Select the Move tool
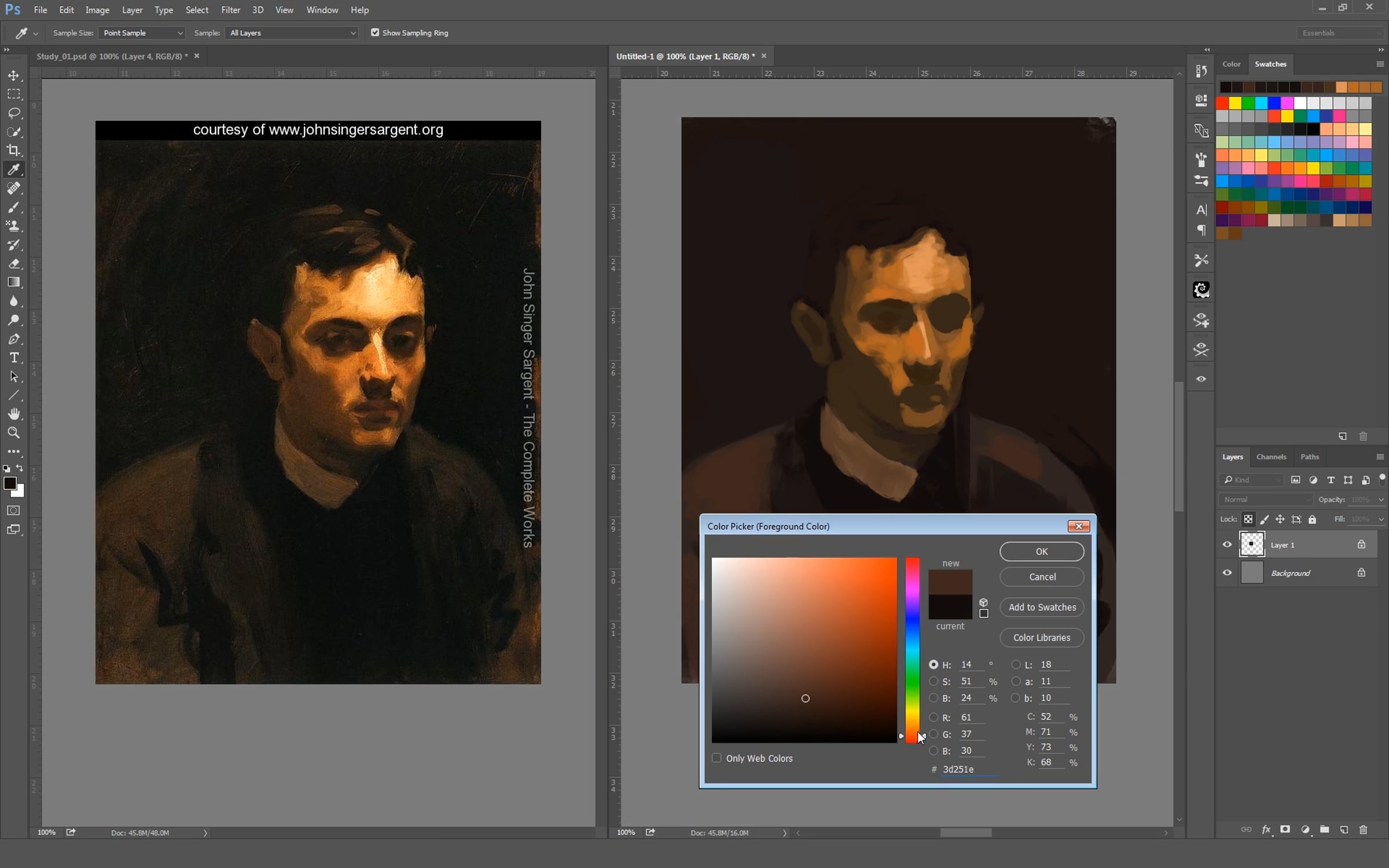The width and height of the screenshot is (1389, 868). click(x=14, y=75)
